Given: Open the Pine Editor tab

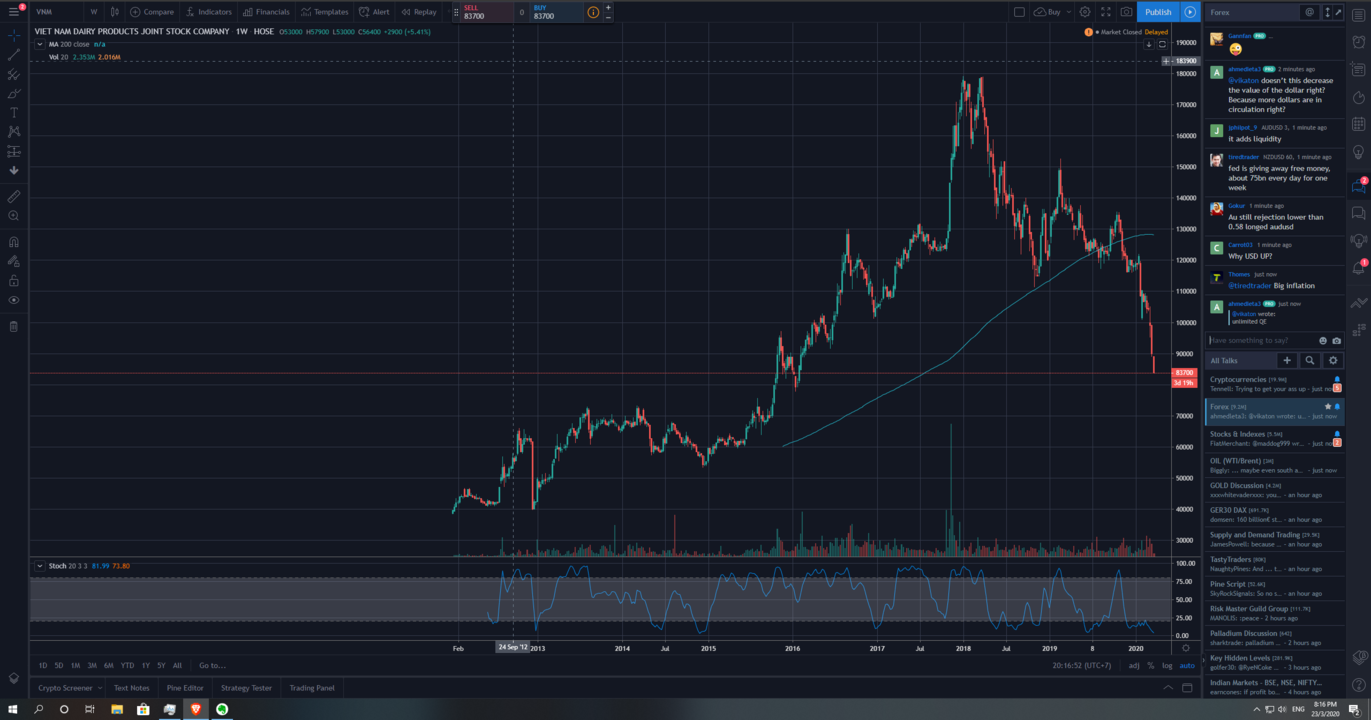Looking at the screenshot, I should 185,688.
